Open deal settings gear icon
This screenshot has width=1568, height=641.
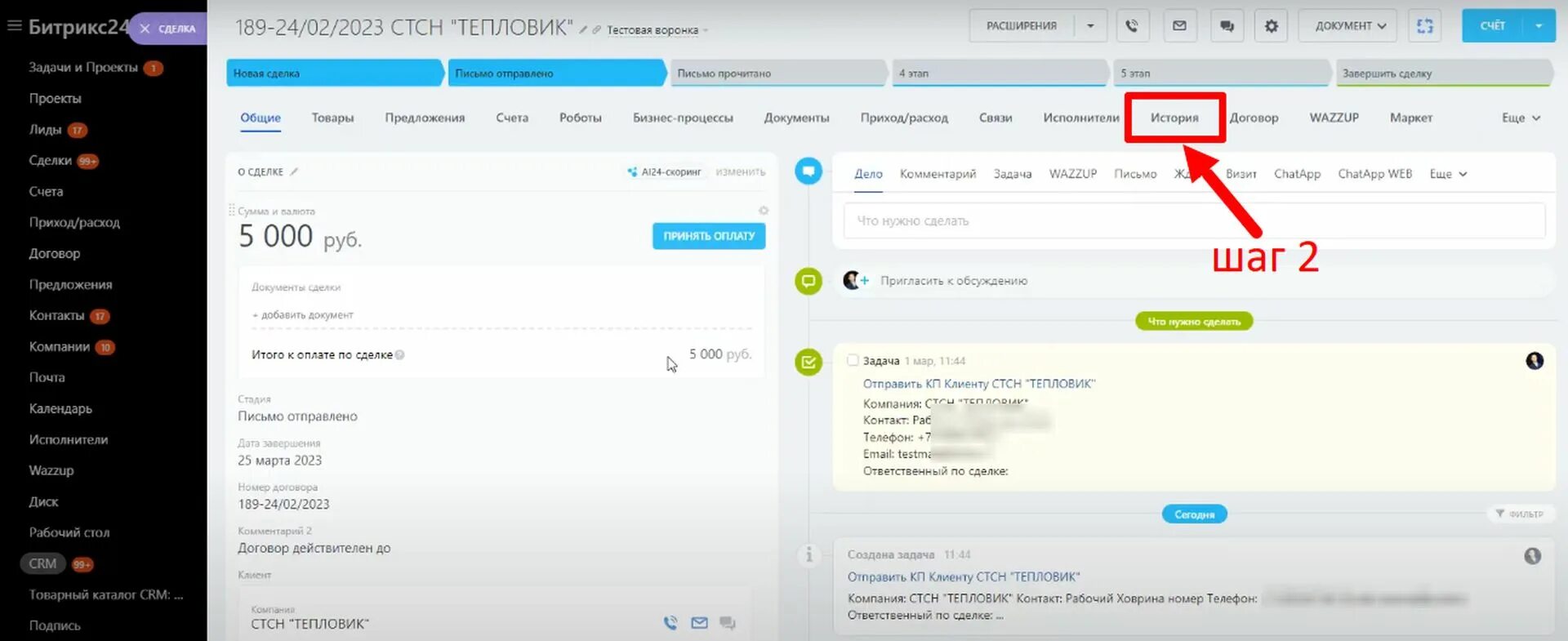point(1271,26)
